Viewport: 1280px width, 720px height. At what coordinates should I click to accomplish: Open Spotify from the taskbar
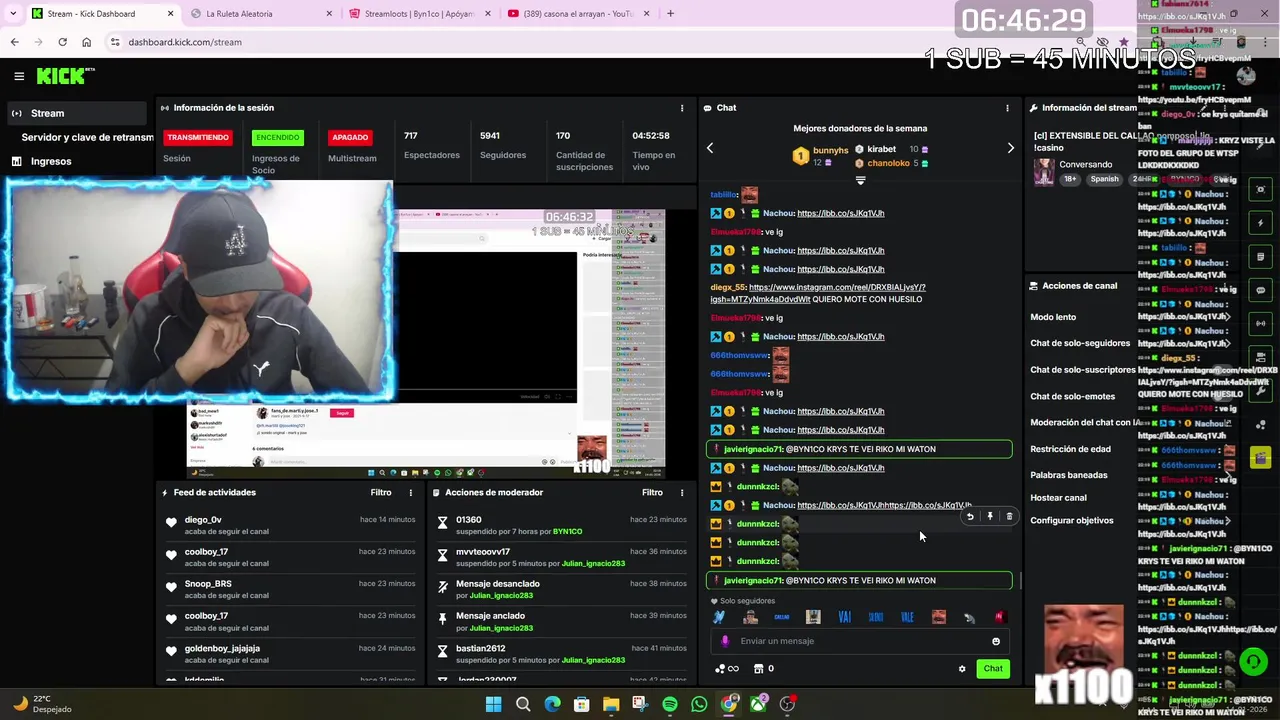pos(670,704)
